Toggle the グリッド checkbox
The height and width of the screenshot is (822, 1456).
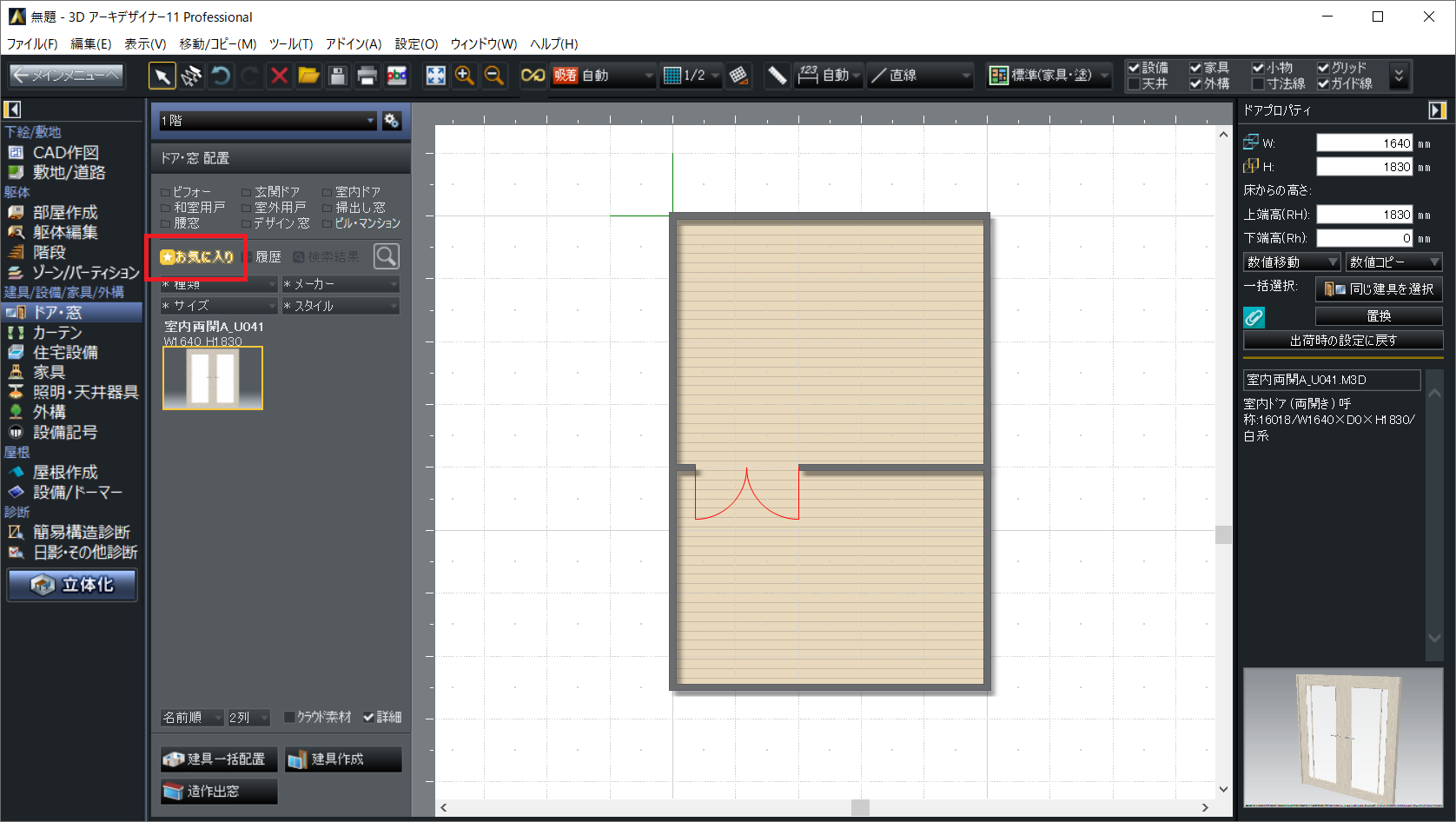tap(1323, 68)
